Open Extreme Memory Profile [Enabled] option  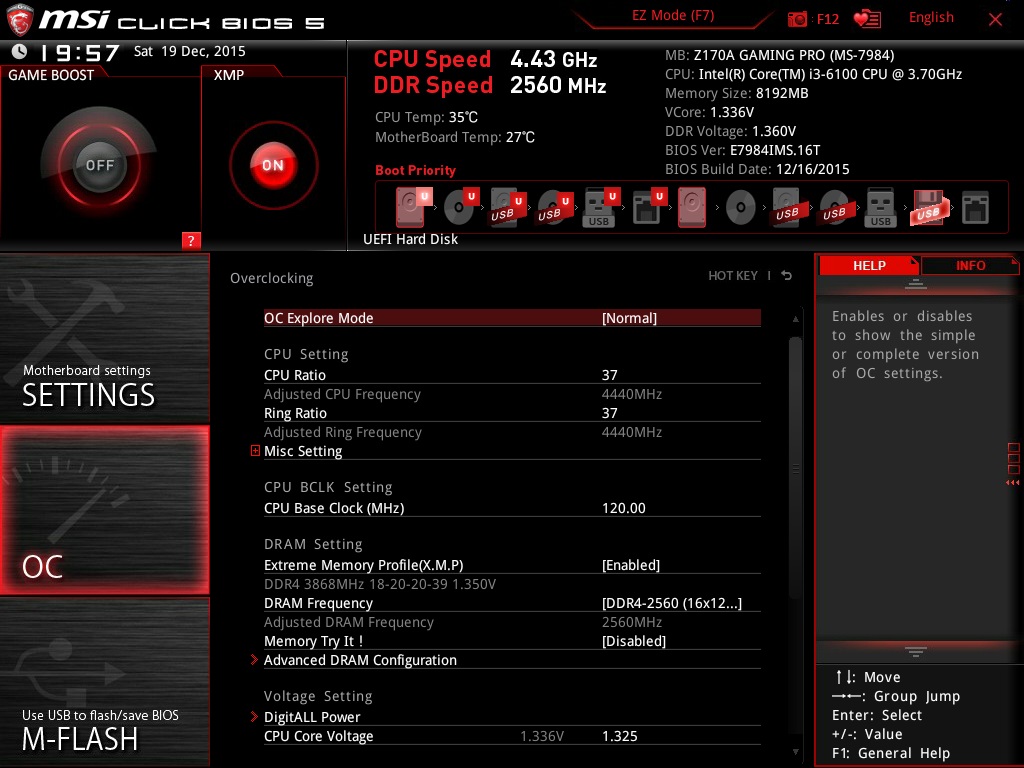pyautogui.click(x=512, y=565)
